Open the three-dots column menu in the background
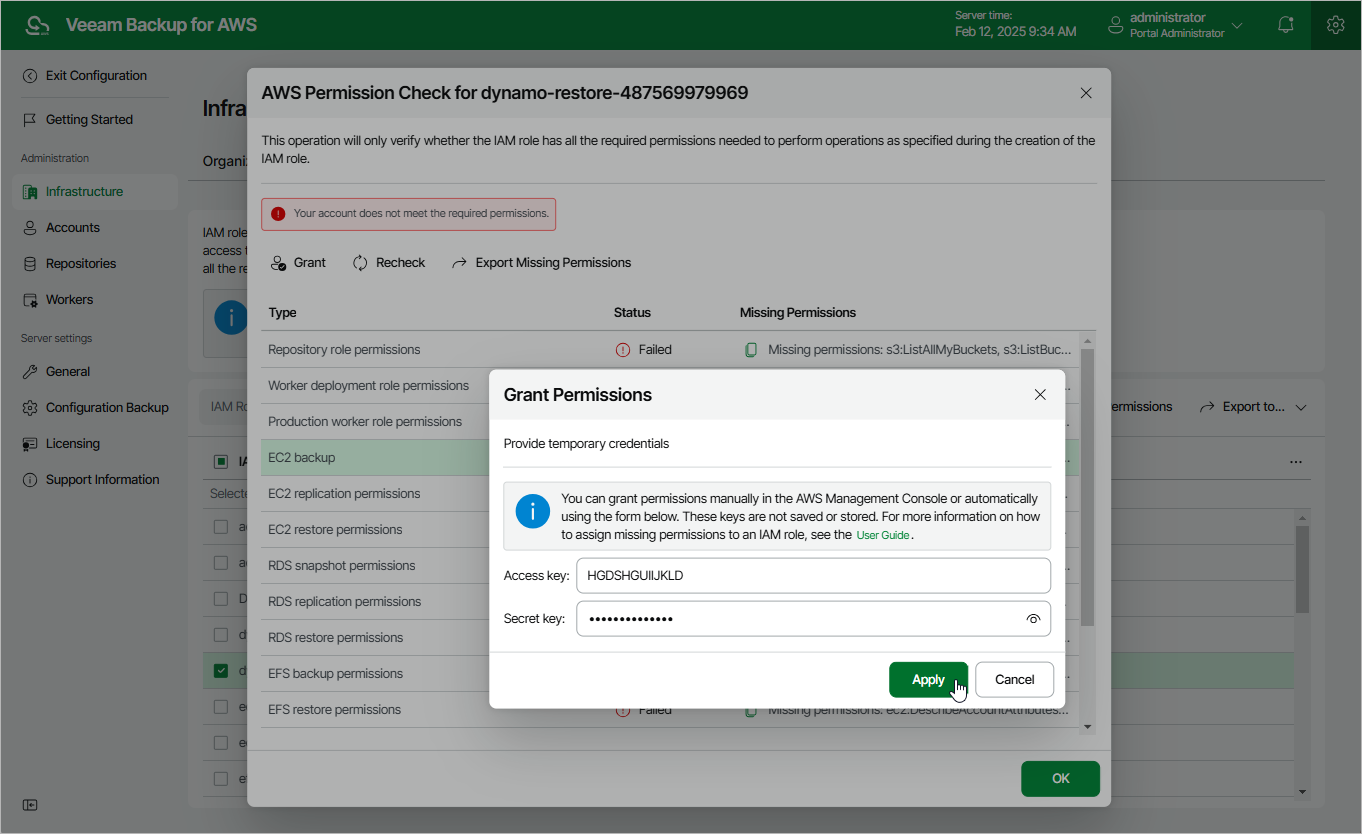The height and width of the screenshot is (834, 1362). coord(1296,462)
